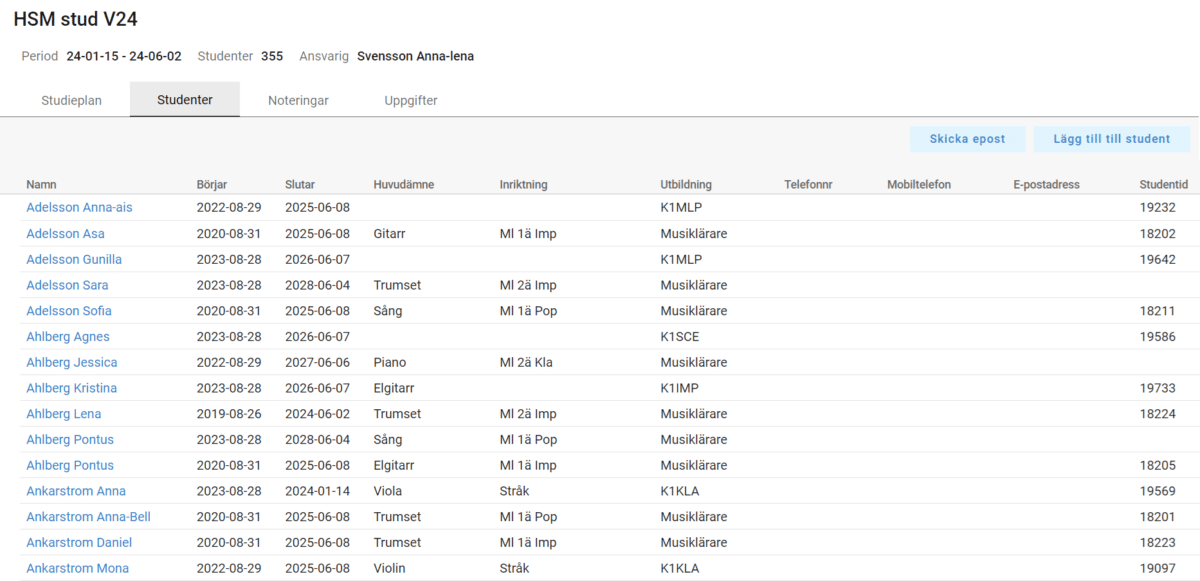Screen dimensions: 1200x581
Task: Switch to the Studieplan tab
Action: click(71, 100)
